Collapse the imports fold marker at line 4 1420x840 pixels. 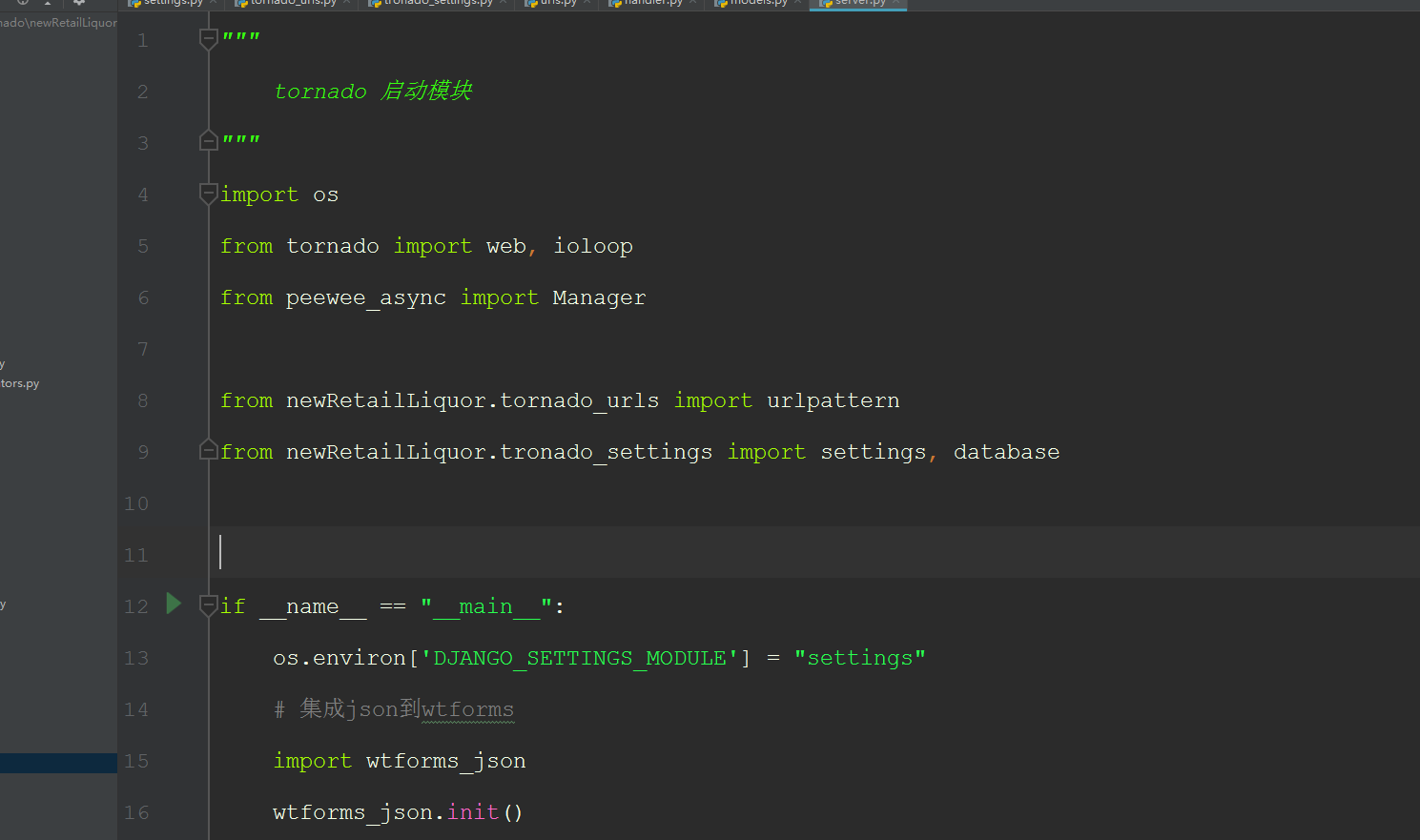coord(208,194)
